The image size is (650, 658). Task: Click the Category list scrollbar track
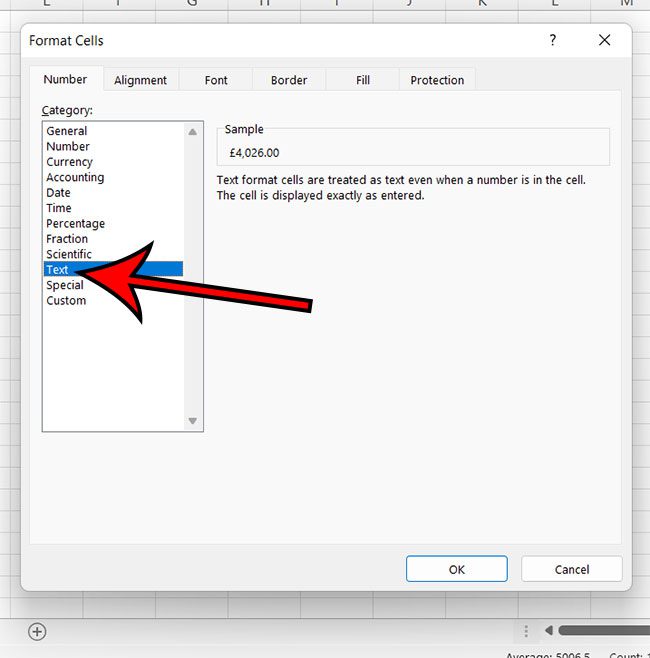193,276
